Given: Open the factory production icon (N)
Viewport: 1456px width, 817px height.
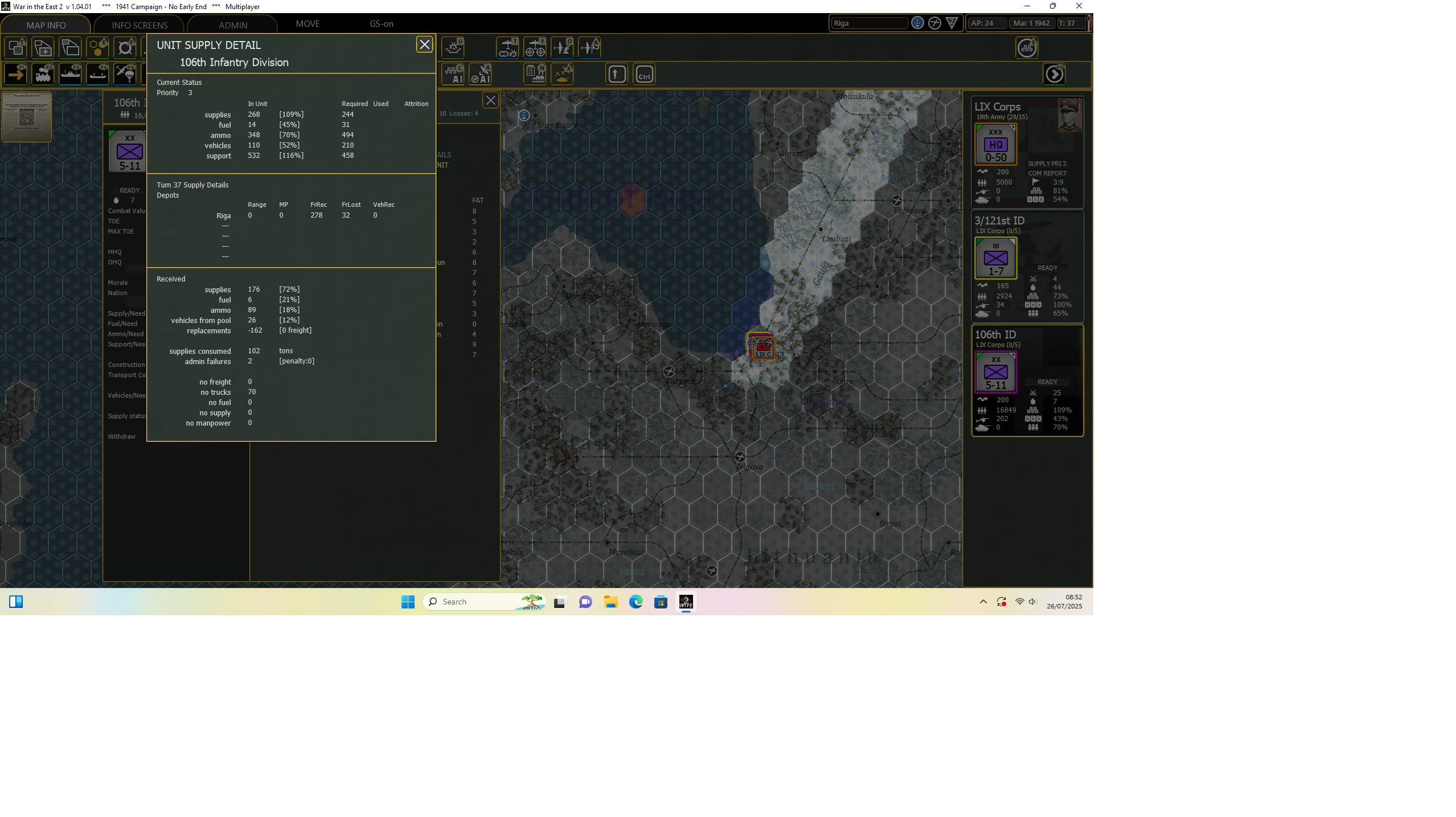Looking at the screenshot, I should pyautogui.click(x=535, y=74).
